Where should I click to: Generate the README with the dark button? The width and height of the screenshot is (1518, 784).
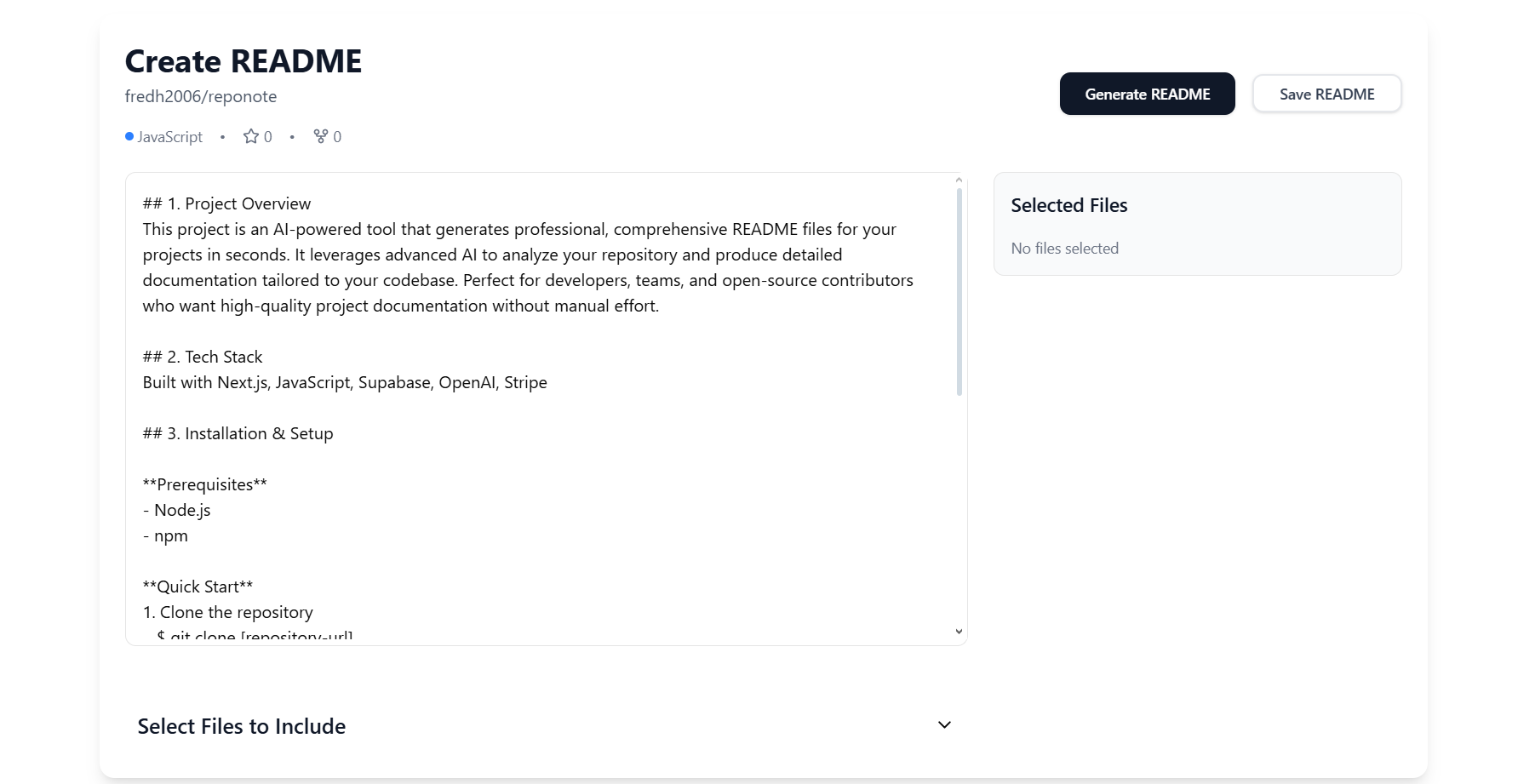coord(1147,94)
